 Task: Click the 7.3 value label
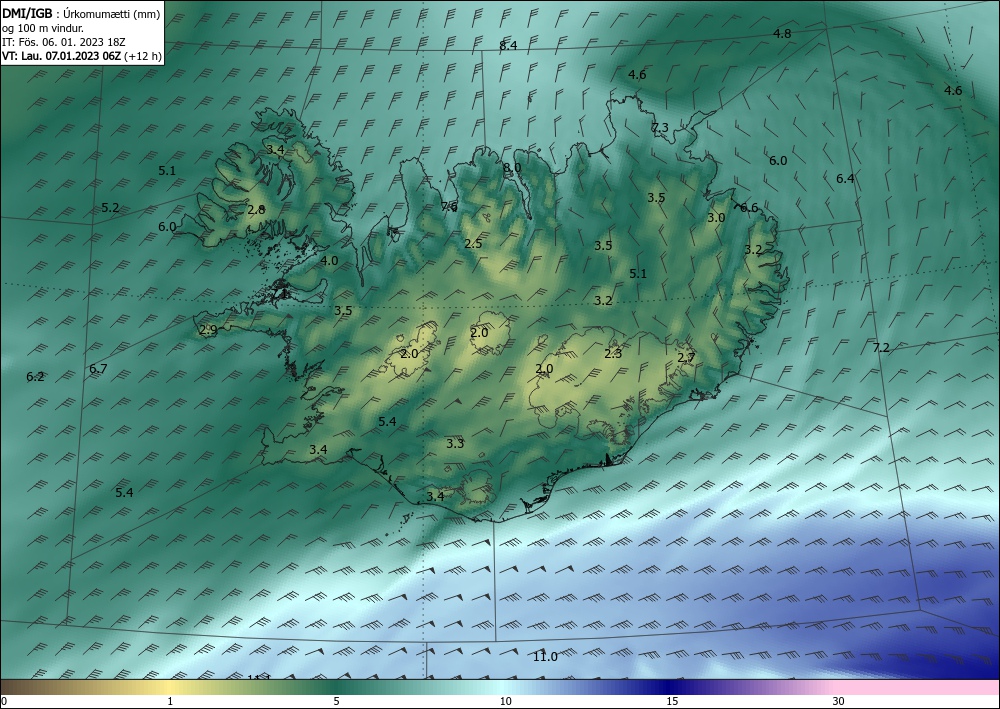[x=660, y=128]
